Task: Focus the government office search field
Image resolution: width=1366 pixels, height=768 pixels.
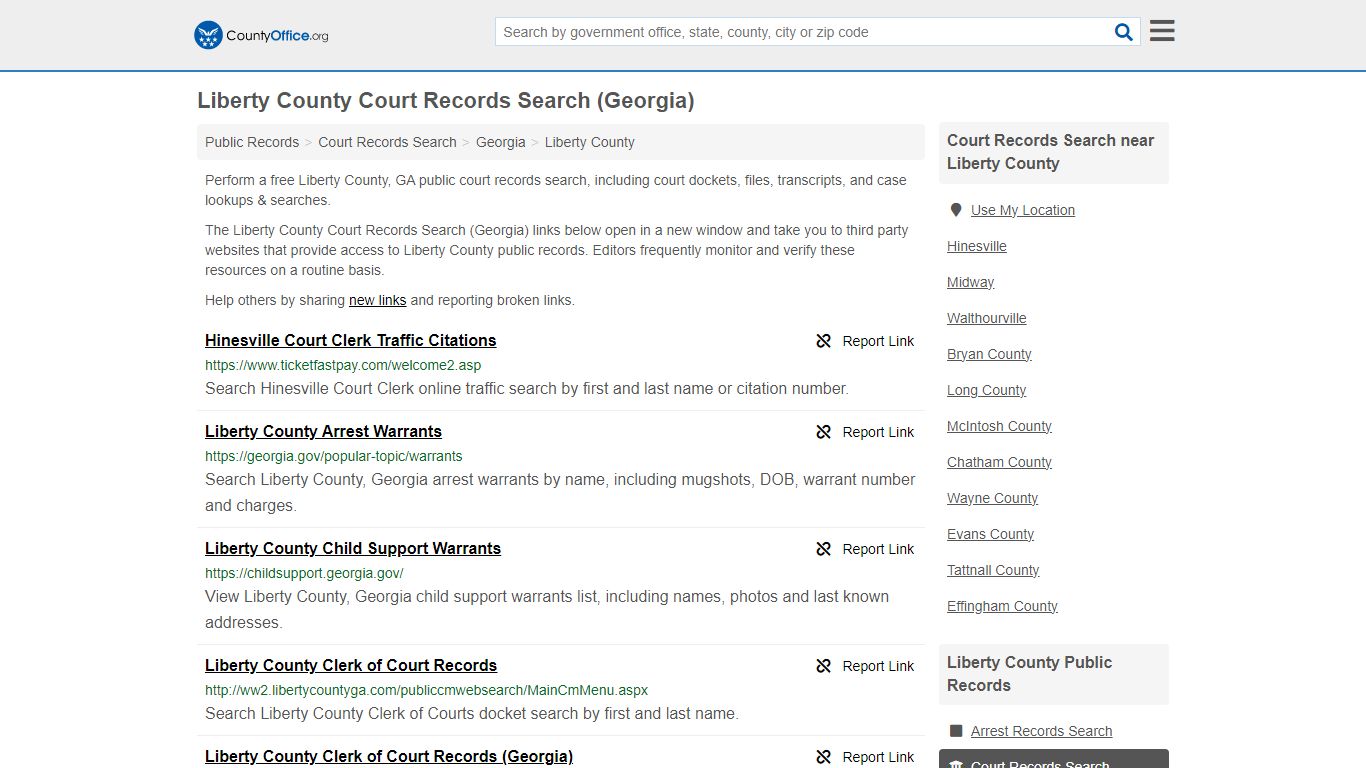Action: pos(804,32)
